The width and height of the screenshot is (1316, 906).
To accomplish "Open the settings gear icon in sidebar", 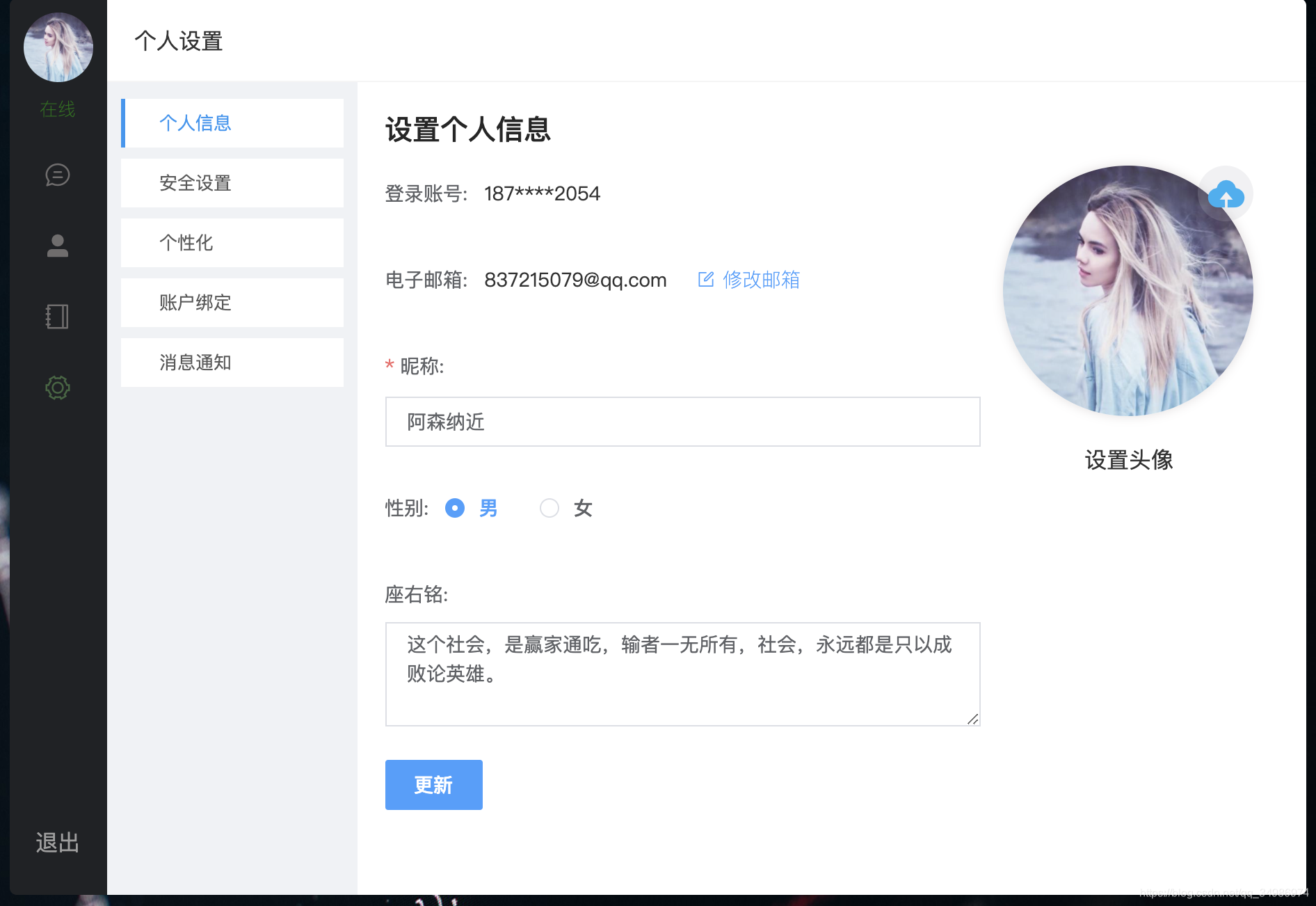I will click(x=58, y=388).
